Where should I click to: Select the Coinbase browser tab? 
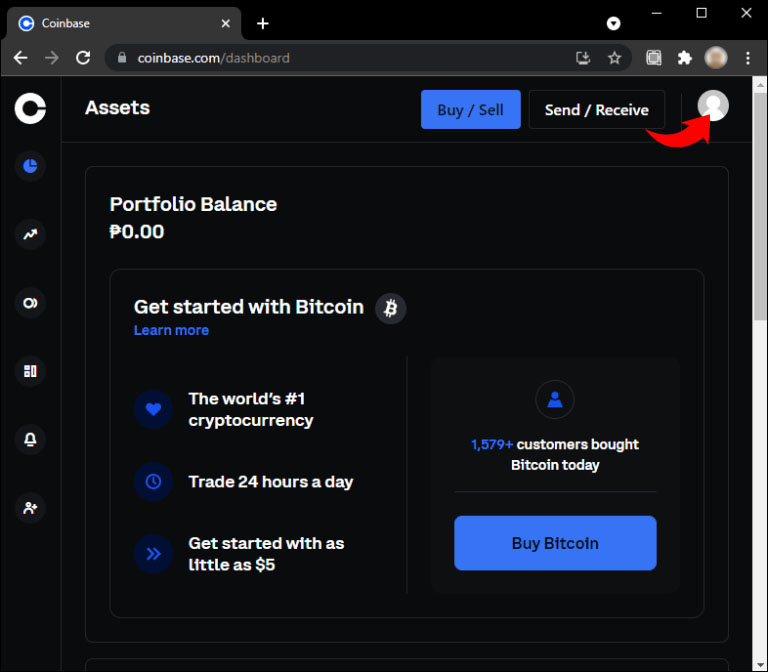point(120,23)
